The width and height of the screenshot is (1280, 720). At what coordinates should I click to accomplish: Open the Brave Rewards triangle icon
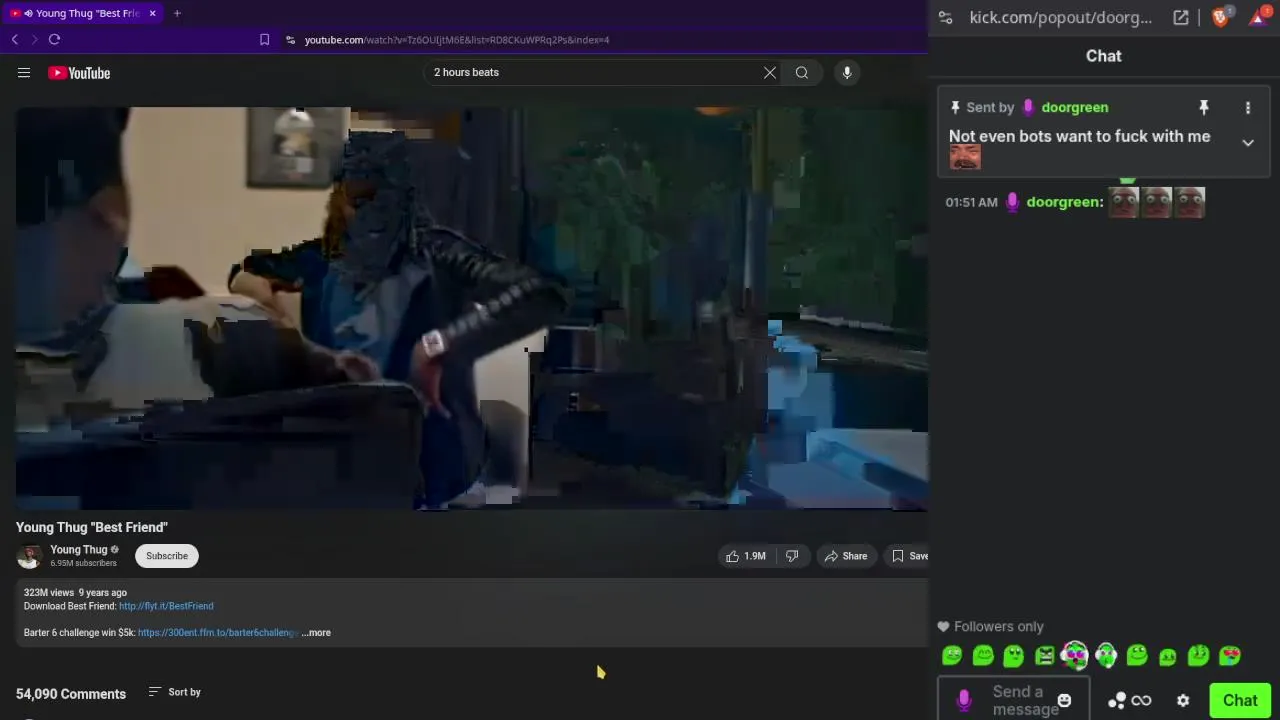[1259, 17]
